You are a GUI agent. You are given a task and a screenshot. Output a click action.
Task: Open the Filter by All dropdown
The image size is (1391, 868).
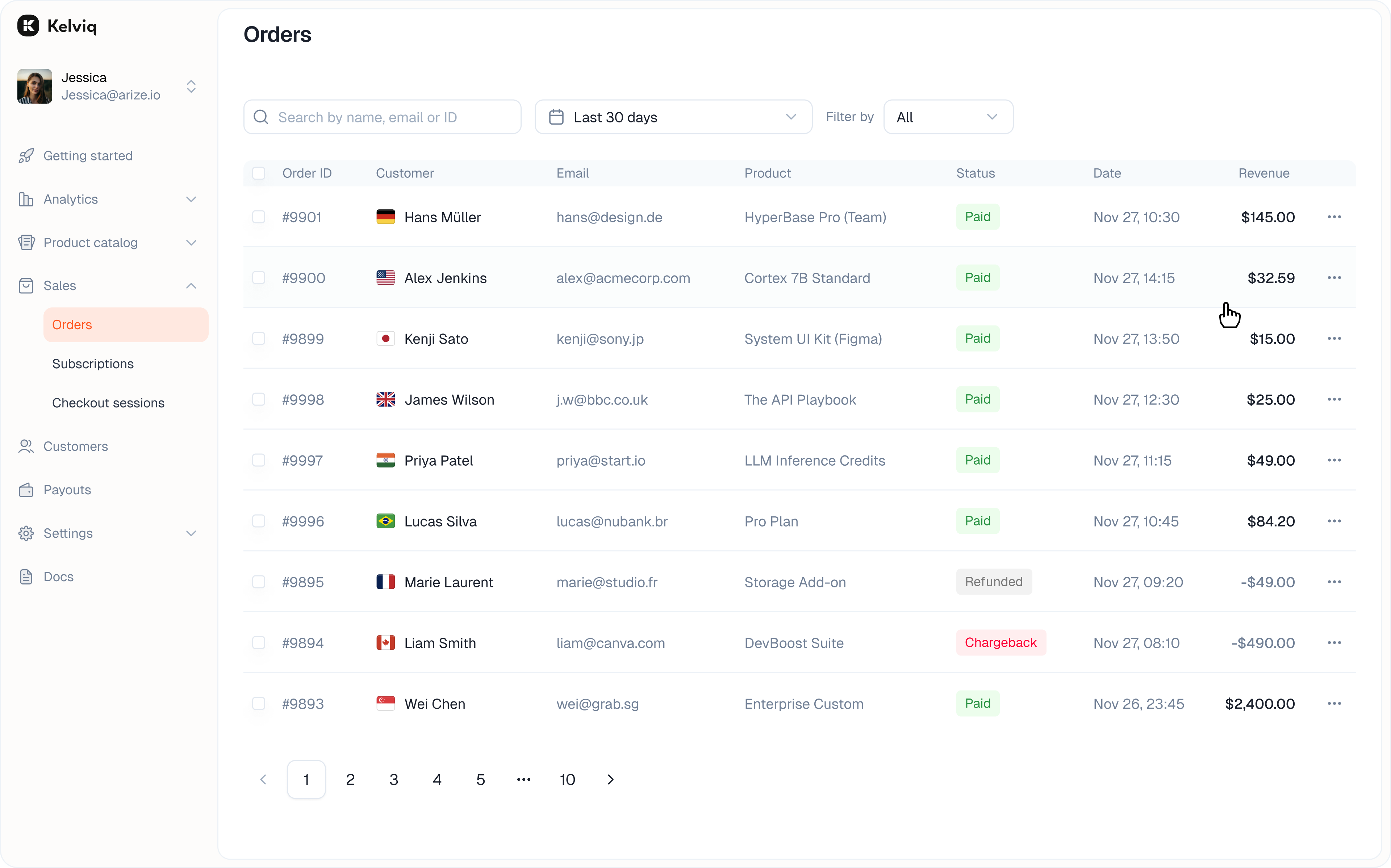click(948, 117)
